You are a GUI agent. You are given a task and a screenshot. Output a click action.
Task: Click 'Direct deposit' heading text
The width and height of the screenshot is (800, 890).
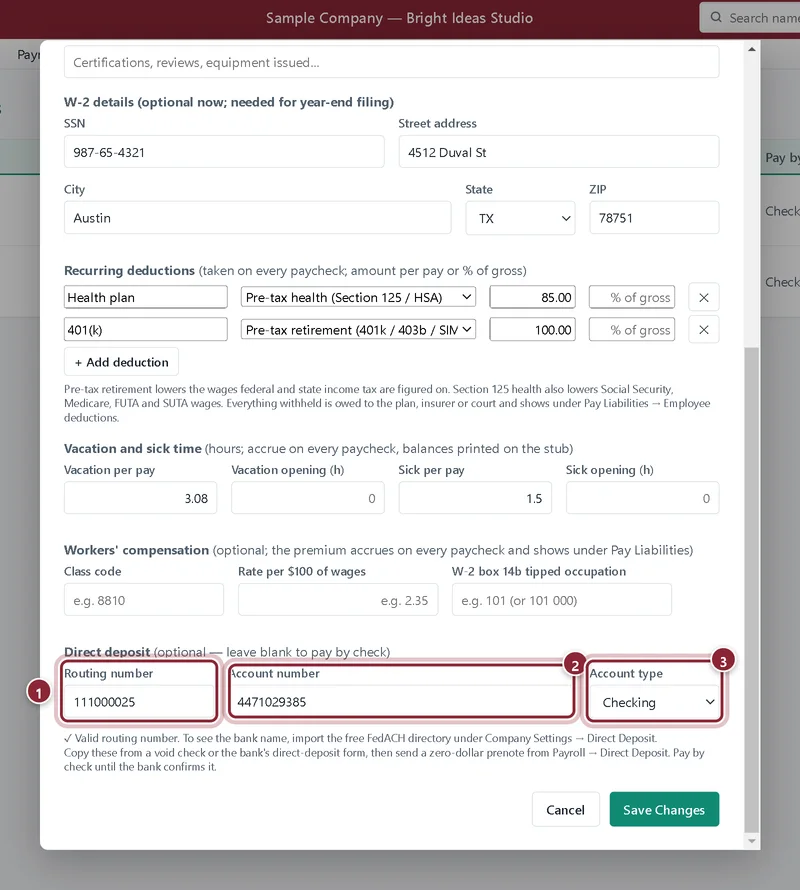coord(107,652)
